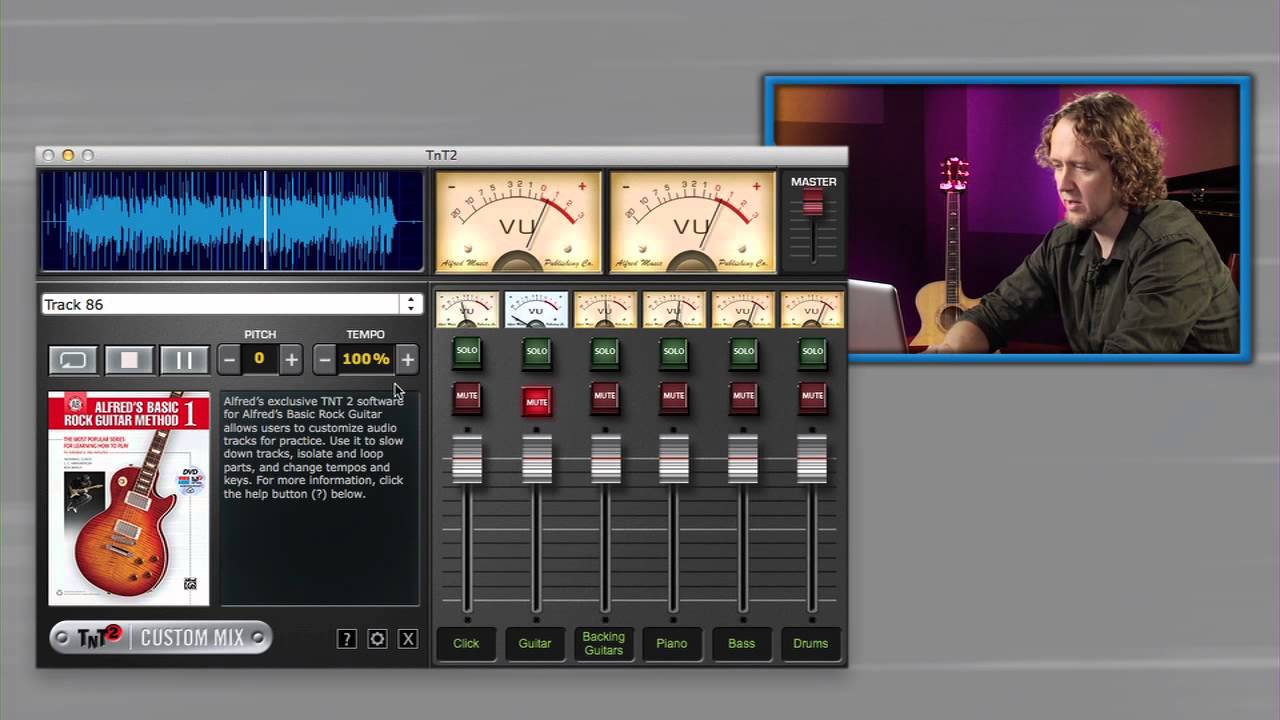Click the Bass channel fader handle
Viewport: 1280px width, 720px height.
(743, 459)
